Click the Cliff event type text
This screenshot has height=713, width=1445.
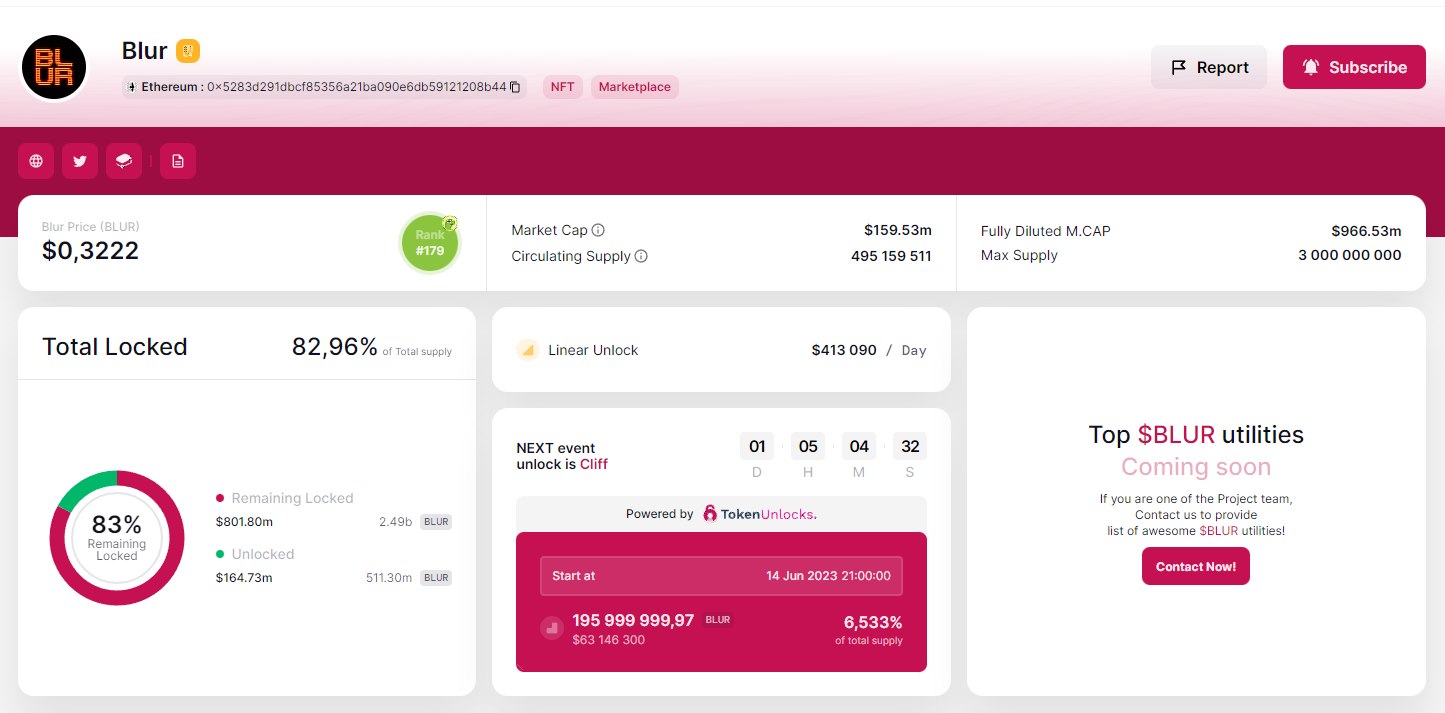coord(594,464)
